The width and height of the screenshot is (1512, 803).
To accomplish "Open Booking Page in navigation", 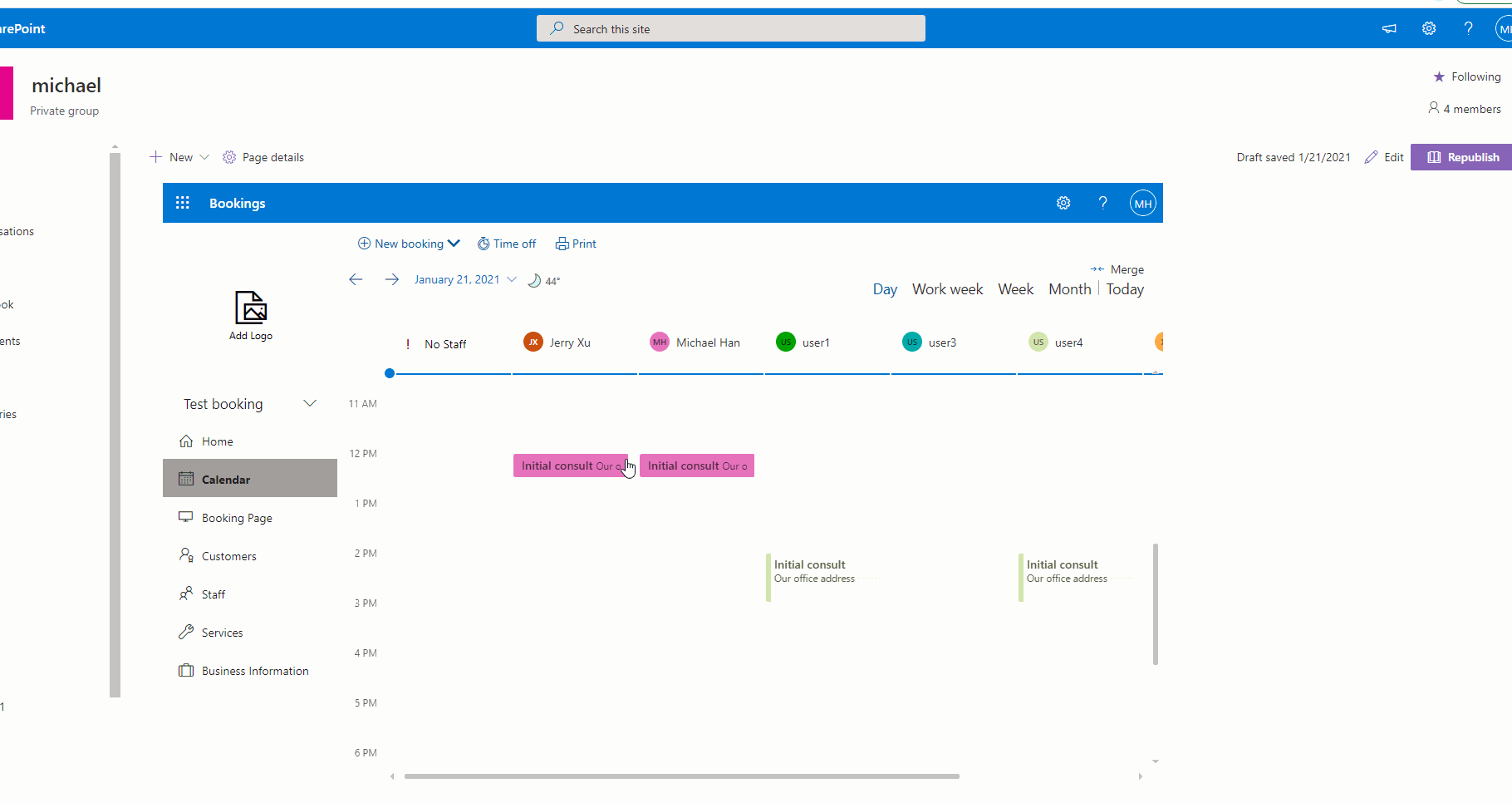I will tap(250, 517).
